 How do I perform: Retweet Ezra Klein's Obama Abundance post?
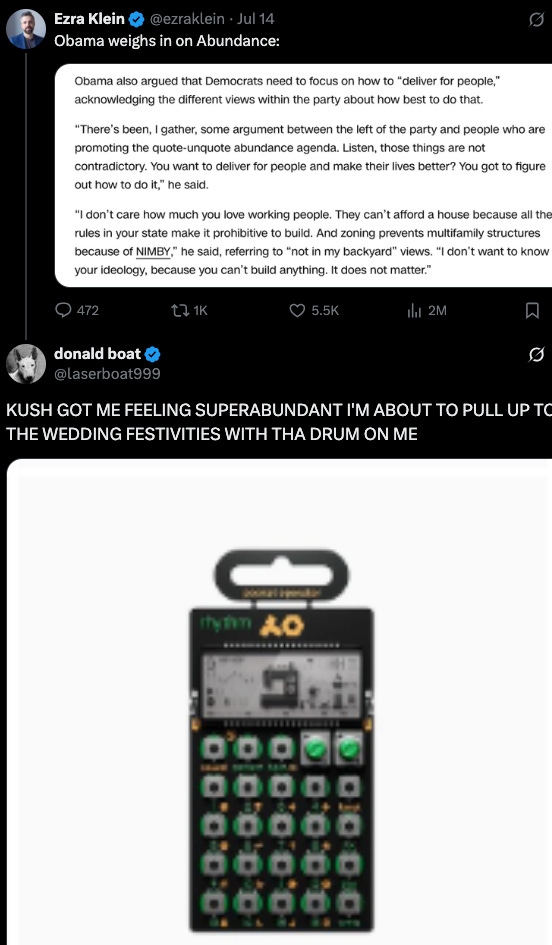coord(189,310)
